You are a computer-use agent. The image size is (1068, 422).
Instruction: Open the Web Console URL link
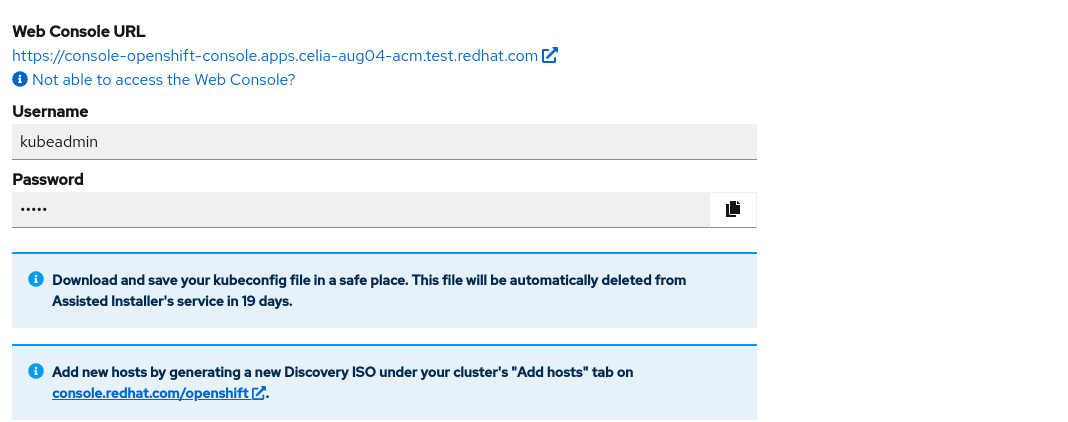point(275,56)
